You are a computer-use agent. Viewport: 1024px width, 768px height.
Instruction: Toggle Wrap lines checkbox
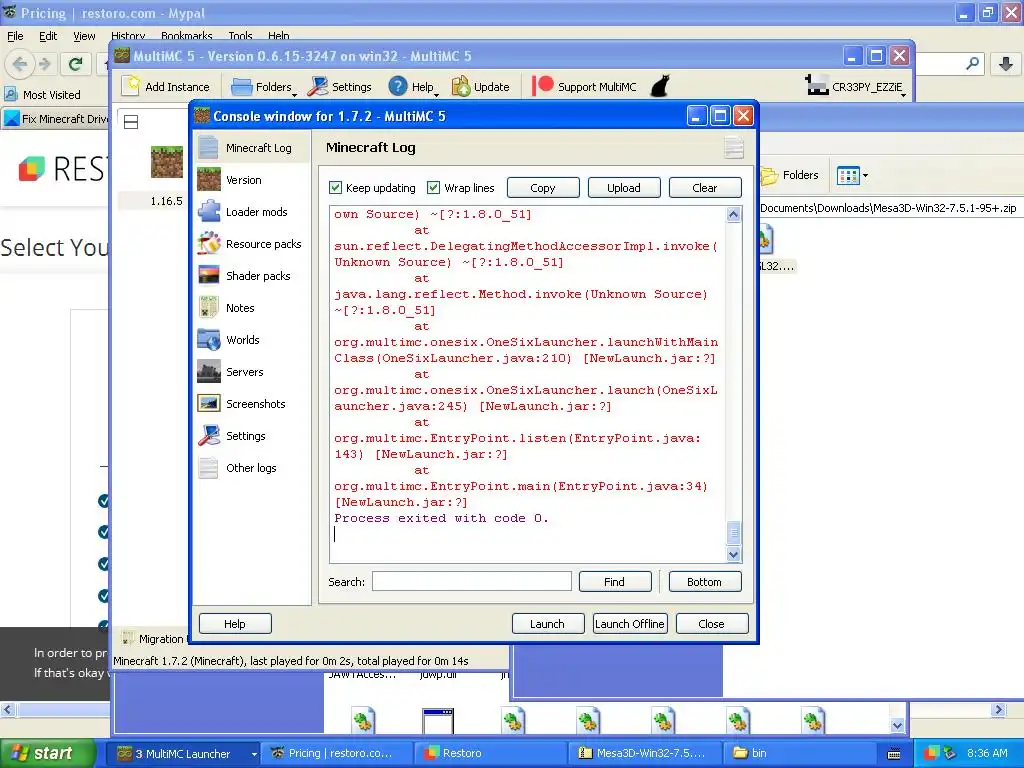[433, 188]
